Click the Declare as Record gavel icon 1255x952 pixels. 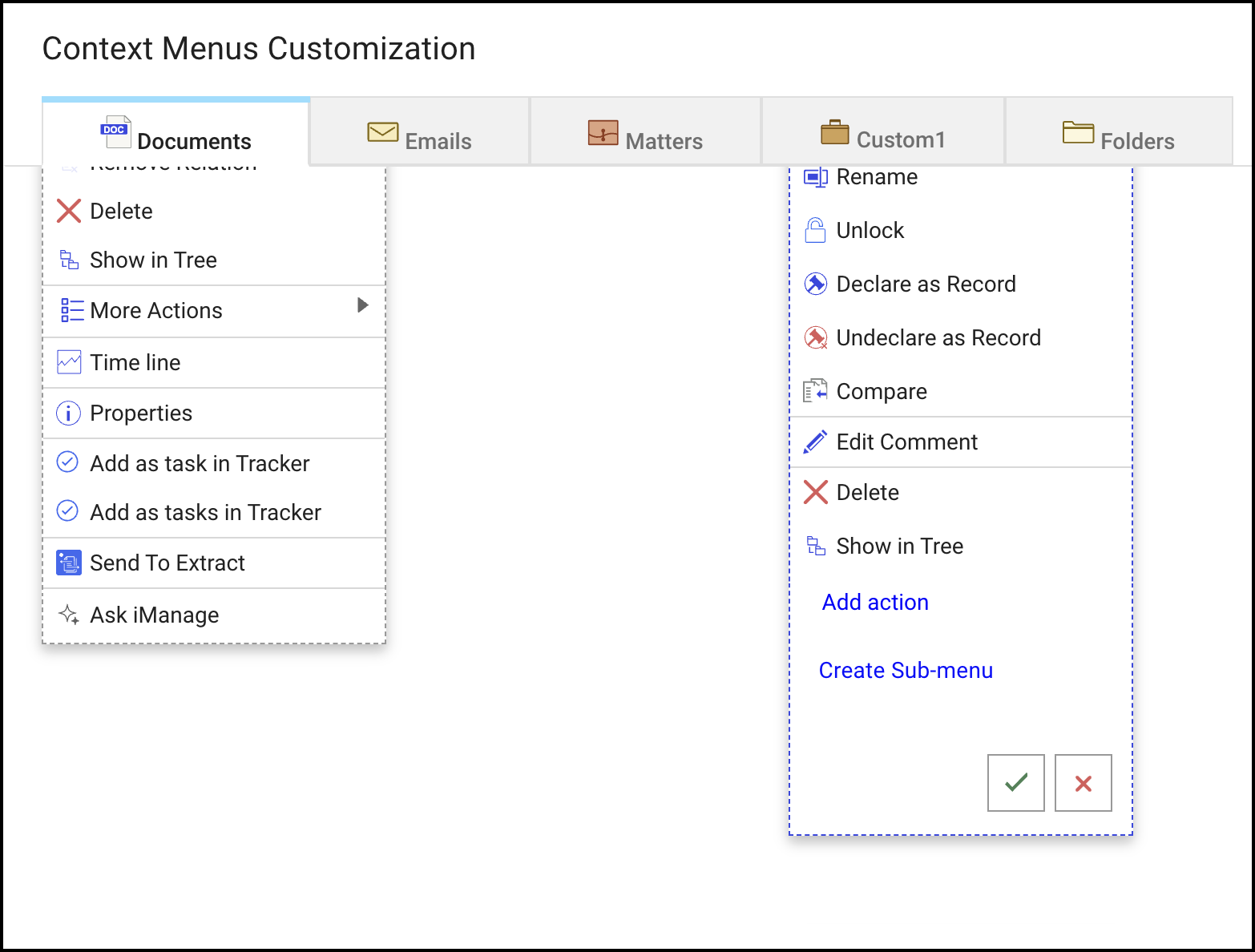click(x=815, y=284)
